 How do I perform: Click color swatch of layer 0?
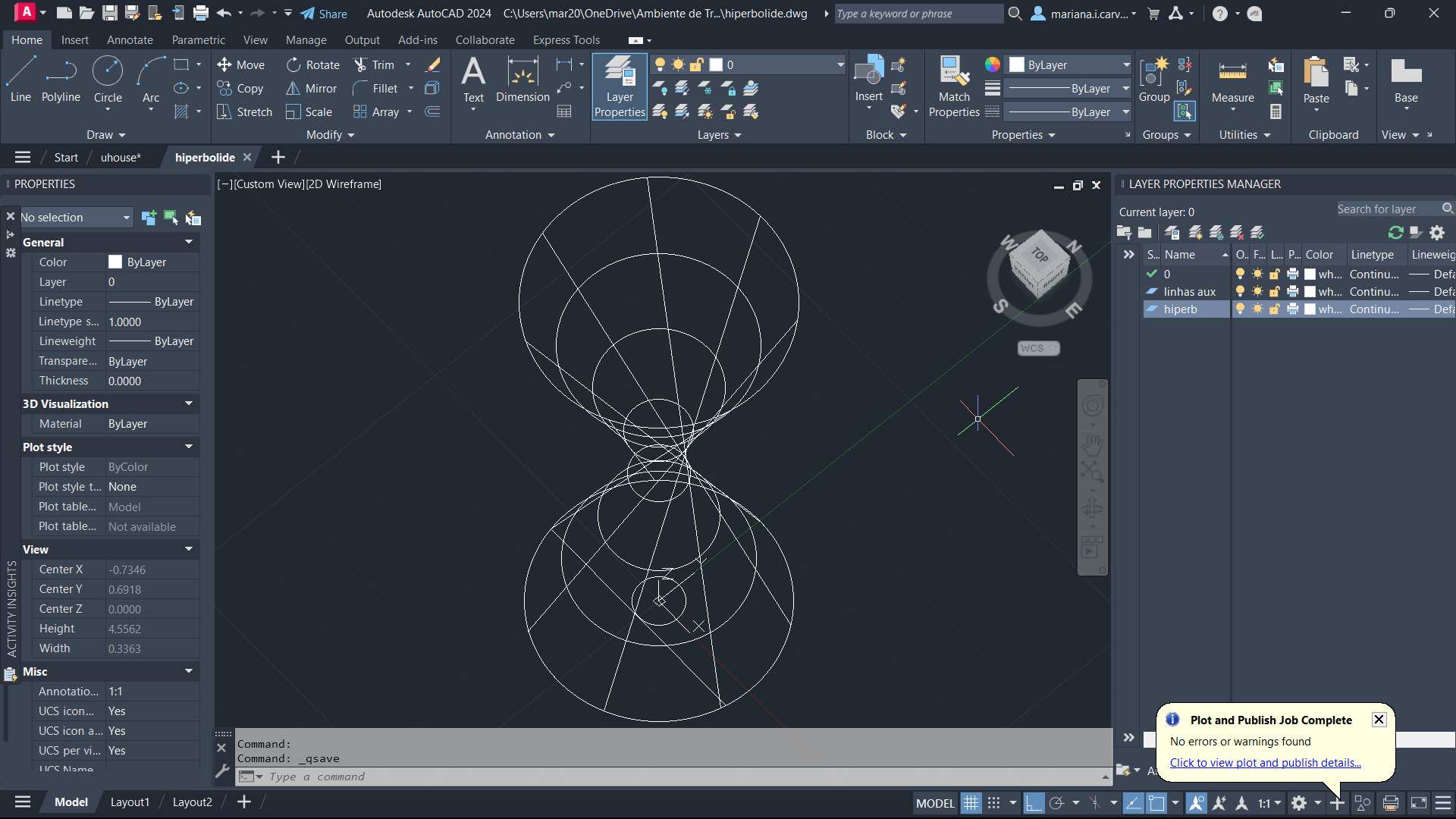coord(1310,274)
